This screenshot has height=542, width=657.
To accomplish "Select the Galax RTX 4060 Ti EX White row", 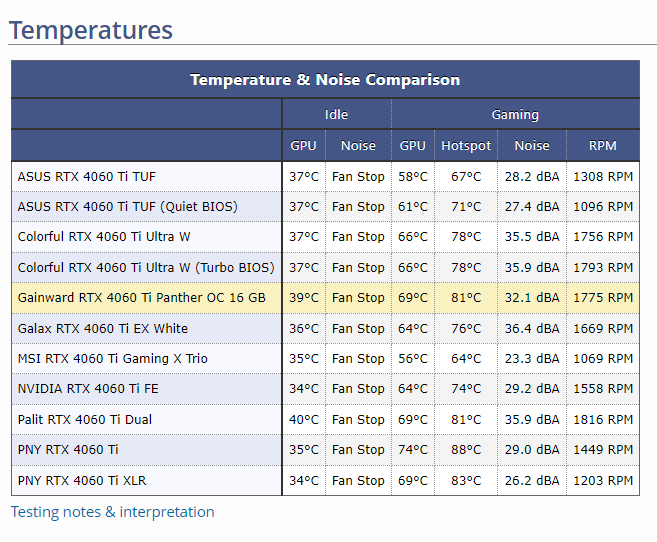I will click(x=102, y=329).
